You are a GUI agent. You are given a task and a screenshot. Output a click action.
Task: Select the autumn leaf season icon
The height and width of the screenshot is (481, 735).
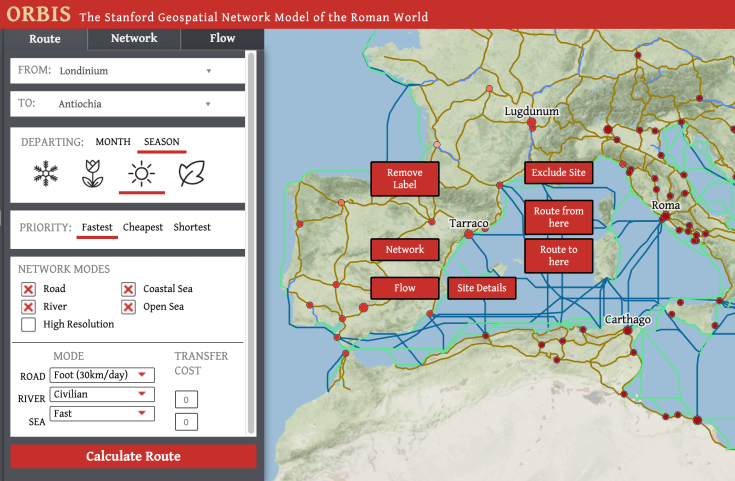pyautogui.click(x=190, y=174)
